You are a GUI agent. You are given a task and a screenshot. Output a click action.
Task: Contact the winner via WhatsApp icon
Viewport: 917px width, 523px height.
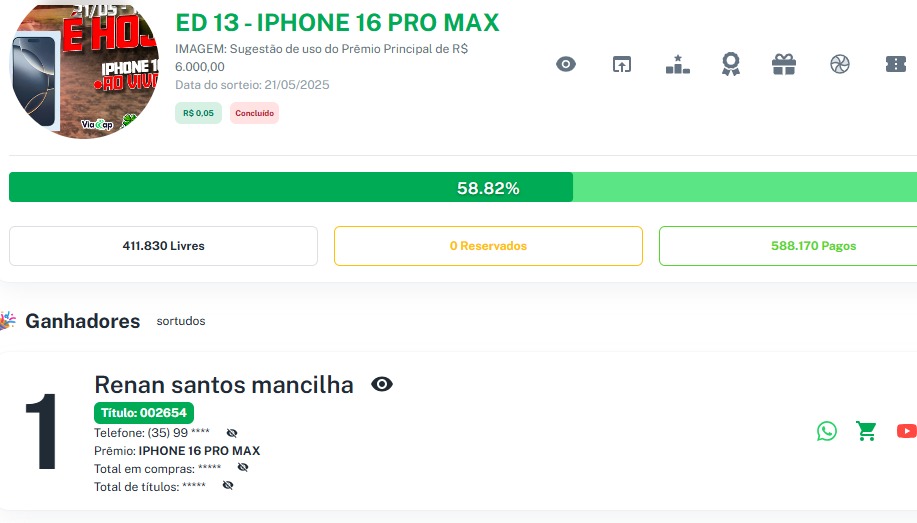827,431
